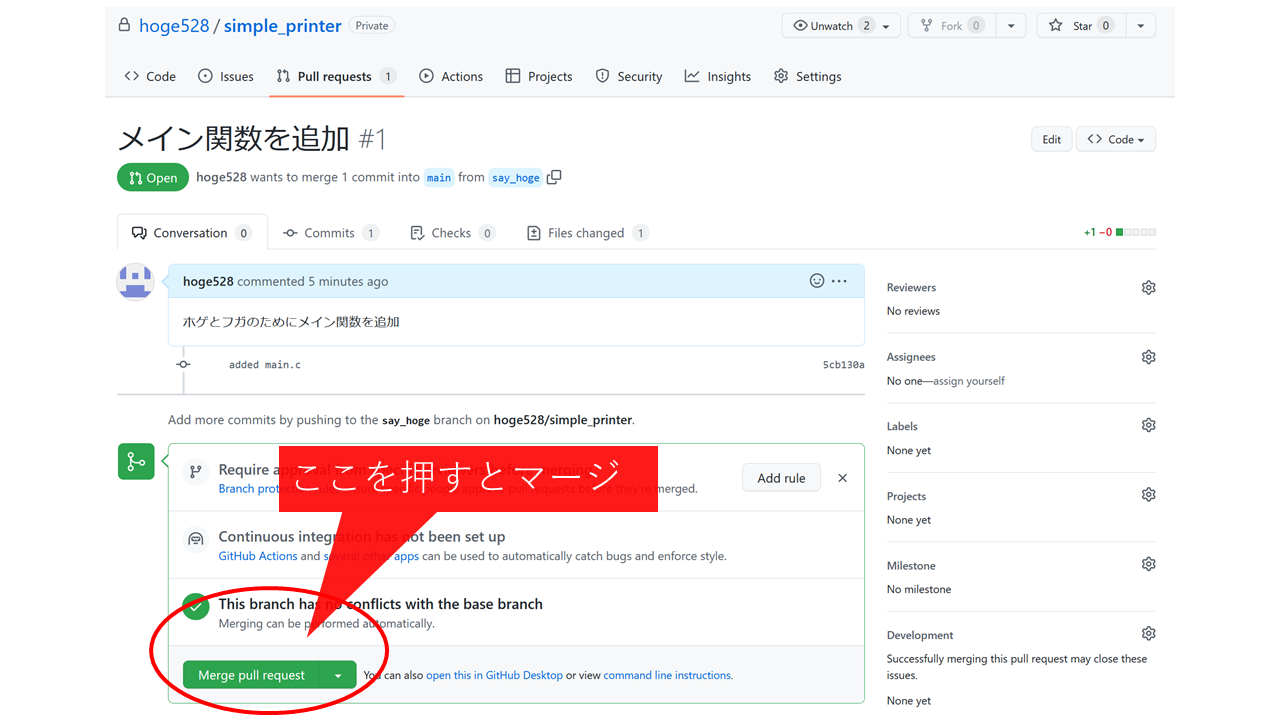
Task: Expand the Star lists dropdown arrow
Action: pyautogui.click(x=1140, y=26)
